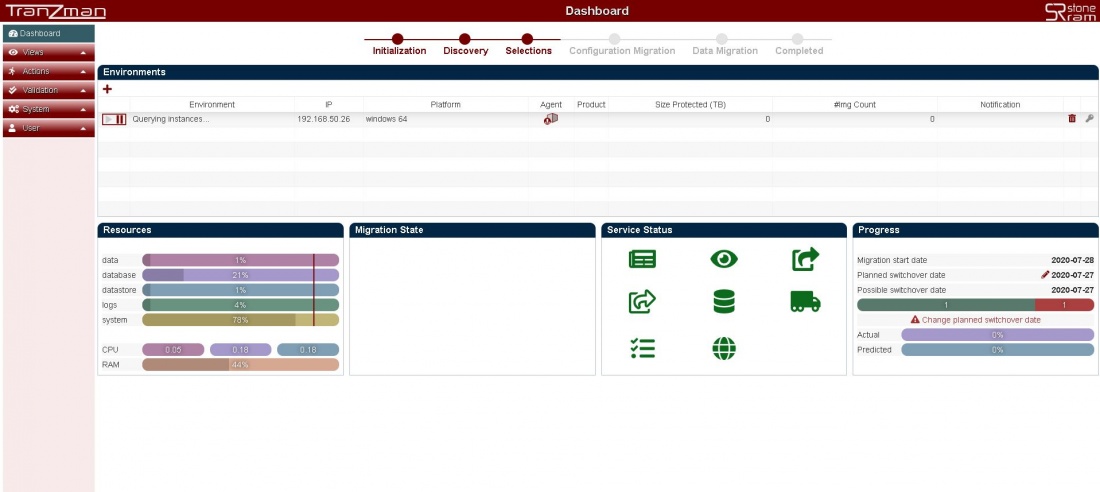Expand the Validation sidebar section
This screenshot has width=1100, height=492.
pos(48,90)
